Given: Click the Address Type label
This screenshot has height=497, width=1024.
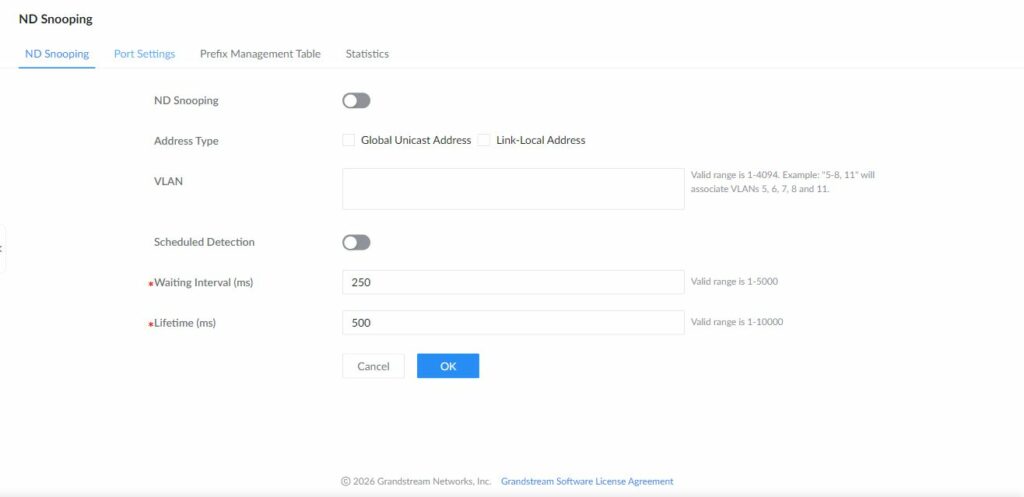Looking at the screenshot, I should (x=186, y=140).
